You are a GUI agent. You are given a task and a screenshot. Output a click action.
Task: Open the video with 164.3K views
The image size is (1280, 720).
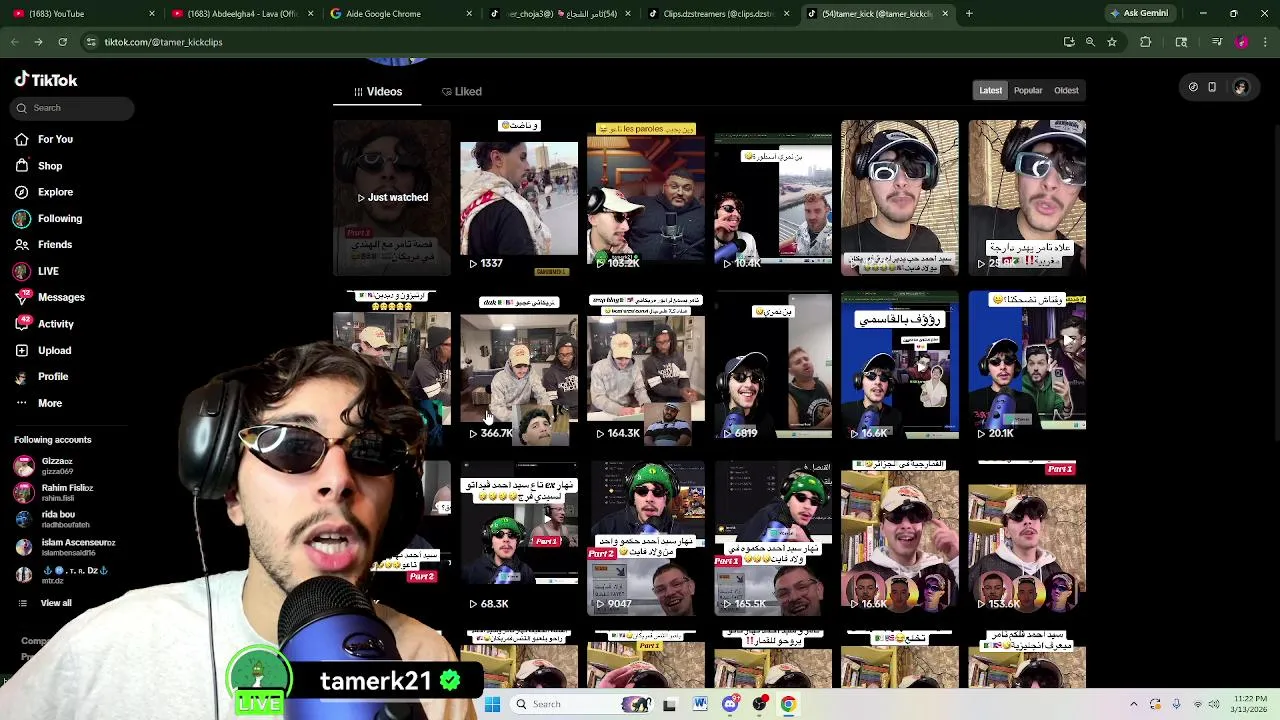pos(646,366)
